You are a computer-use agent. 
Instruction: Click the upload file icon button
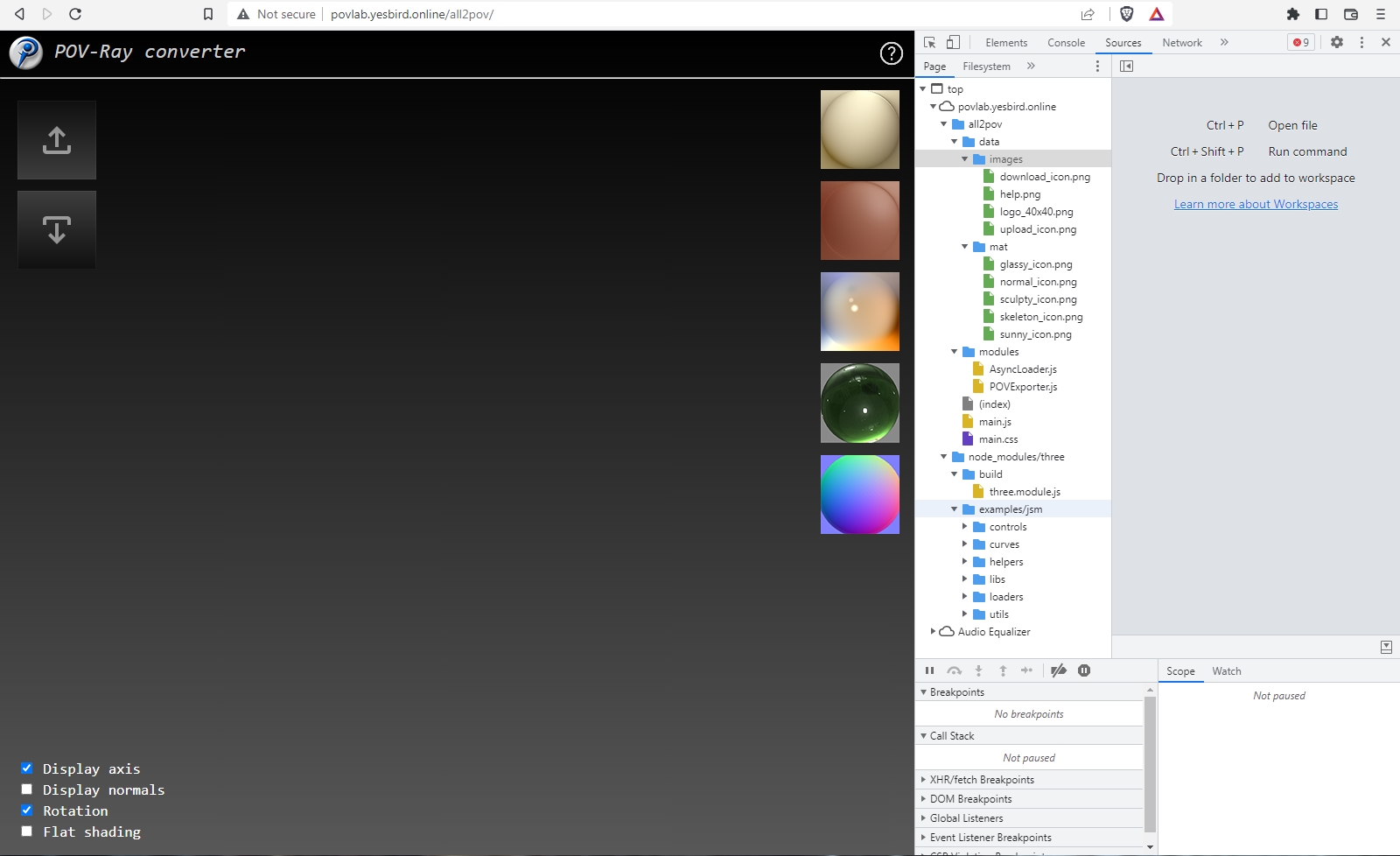(57, 140)
